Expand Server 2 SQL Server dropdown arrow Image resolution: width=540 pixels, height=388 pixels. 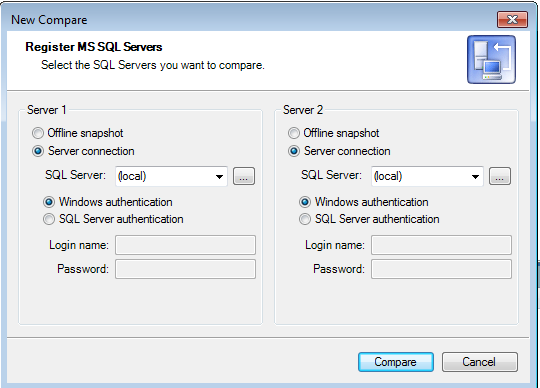[475, 177]
